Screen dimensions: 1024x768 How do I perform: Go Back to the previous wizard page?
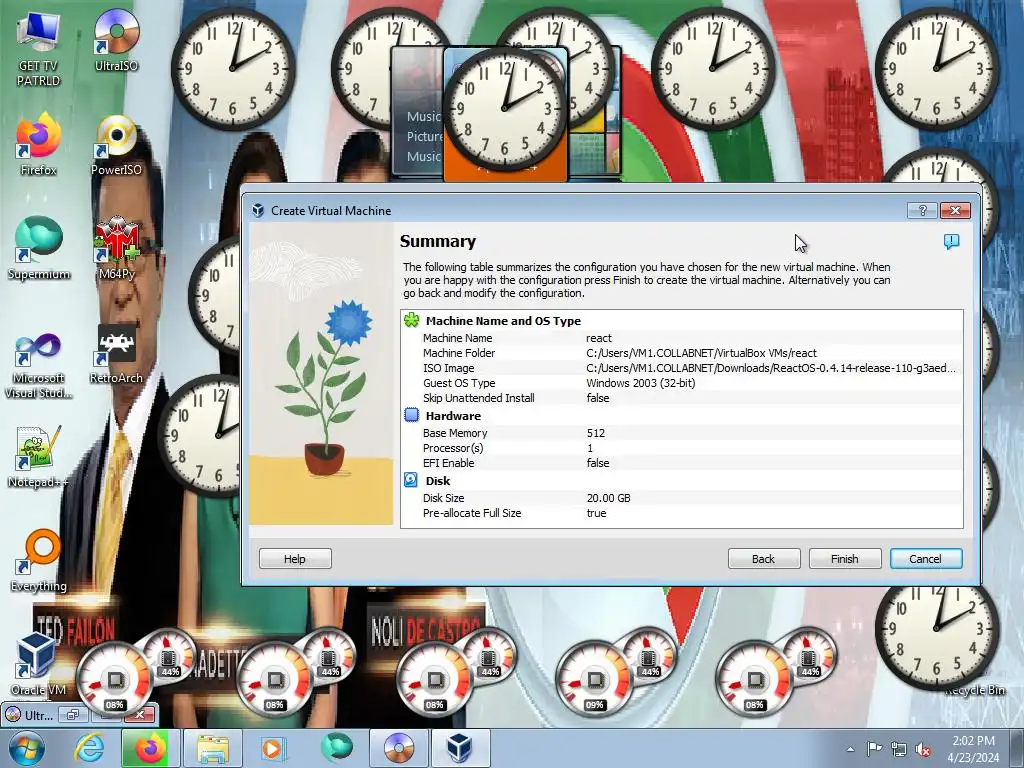764,559
